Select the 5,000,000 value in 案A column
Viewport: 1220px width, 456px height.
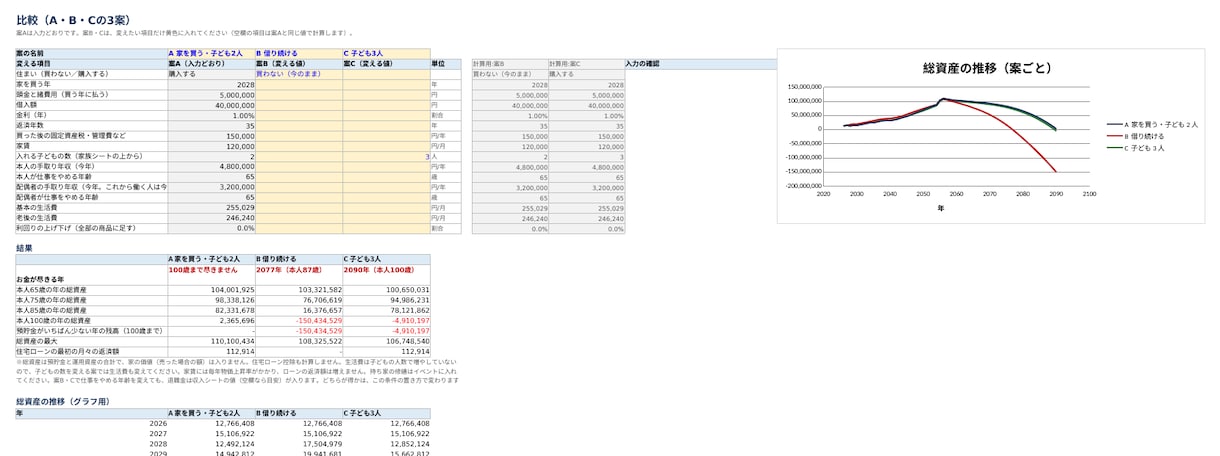coord(211,95)
